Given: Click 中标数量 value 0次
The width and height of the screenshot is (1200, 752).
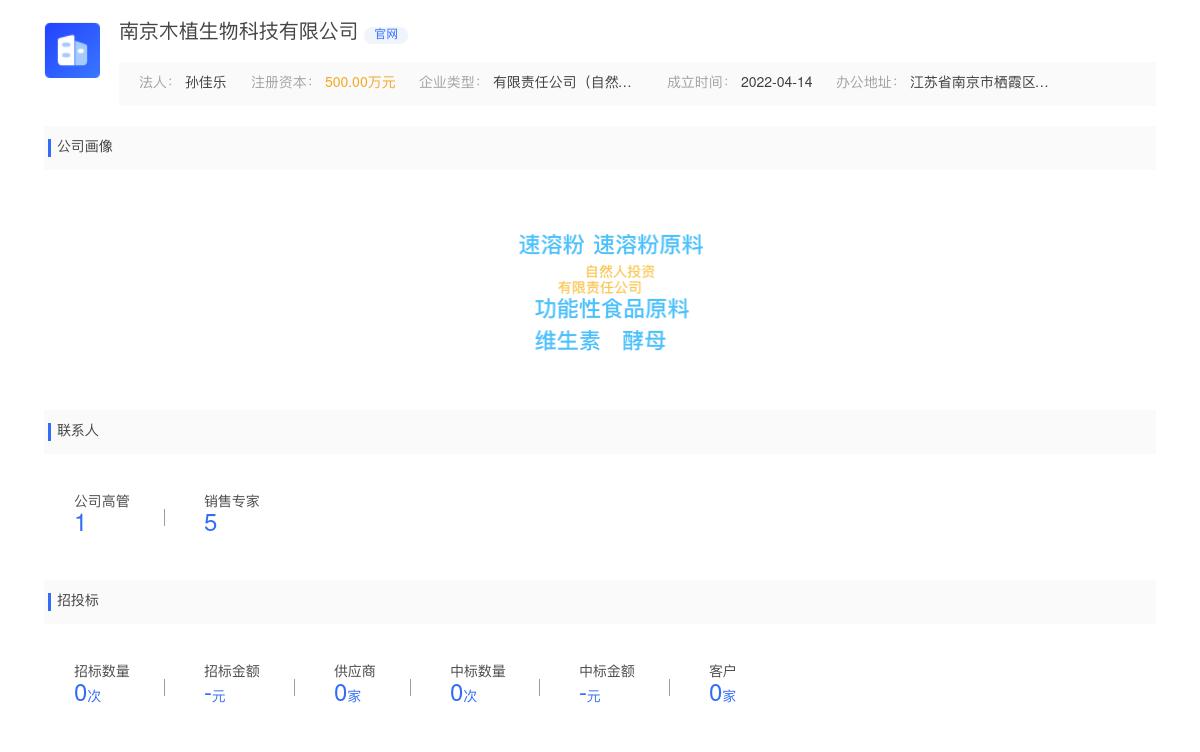Looking at the screenshot, I should tap(464, 693).
